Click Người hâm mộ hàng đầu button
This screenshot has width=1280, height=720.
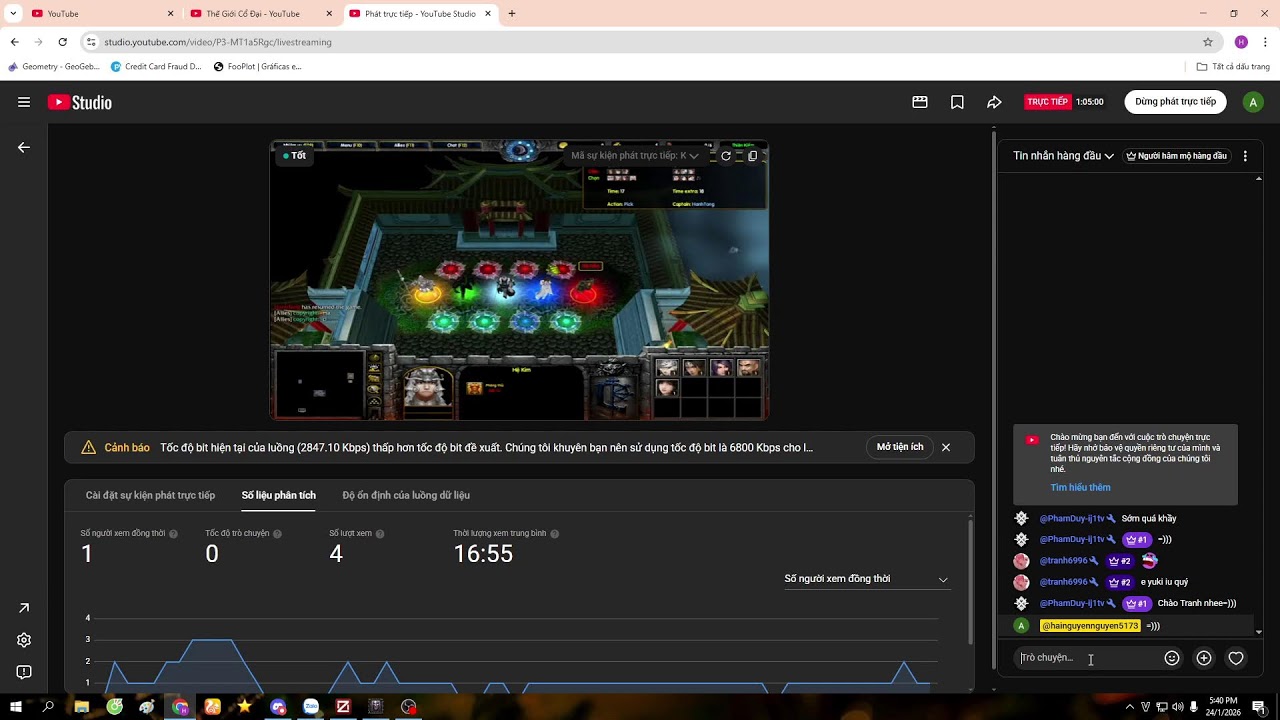click(1176, 156)
